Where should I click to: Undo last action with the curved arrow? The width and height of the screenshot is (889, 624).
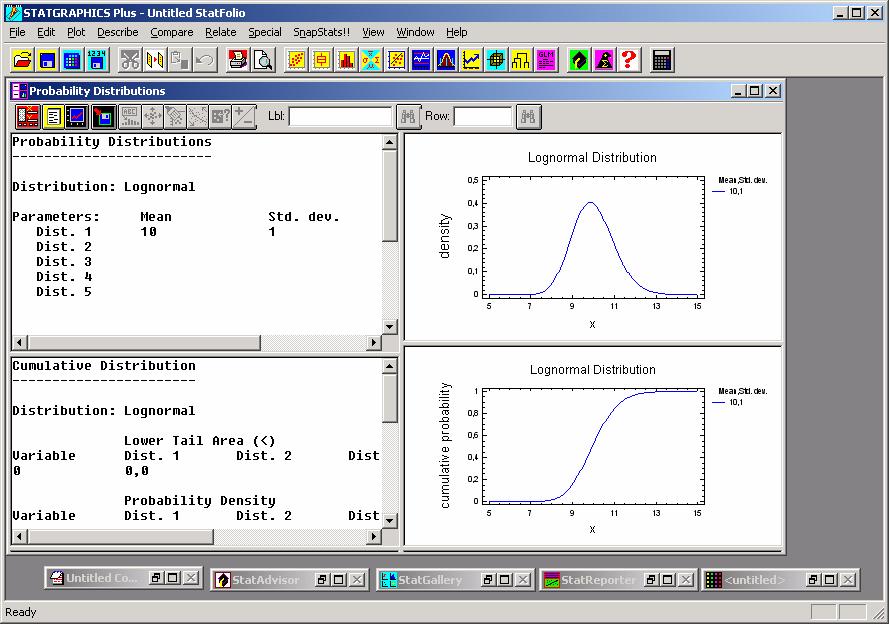click(205, 60)
